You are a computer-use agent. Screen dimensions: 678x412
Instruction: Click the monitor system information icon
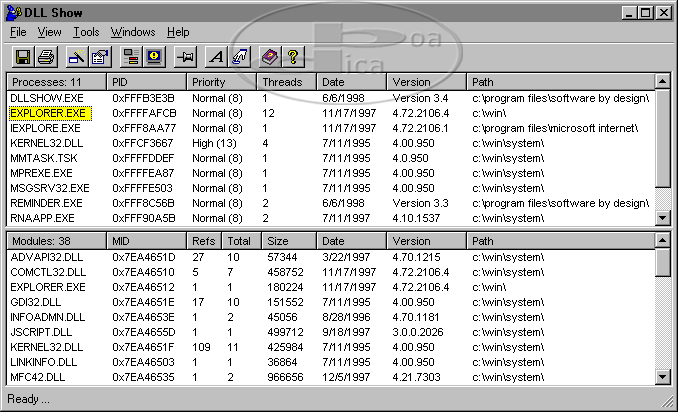153,56
